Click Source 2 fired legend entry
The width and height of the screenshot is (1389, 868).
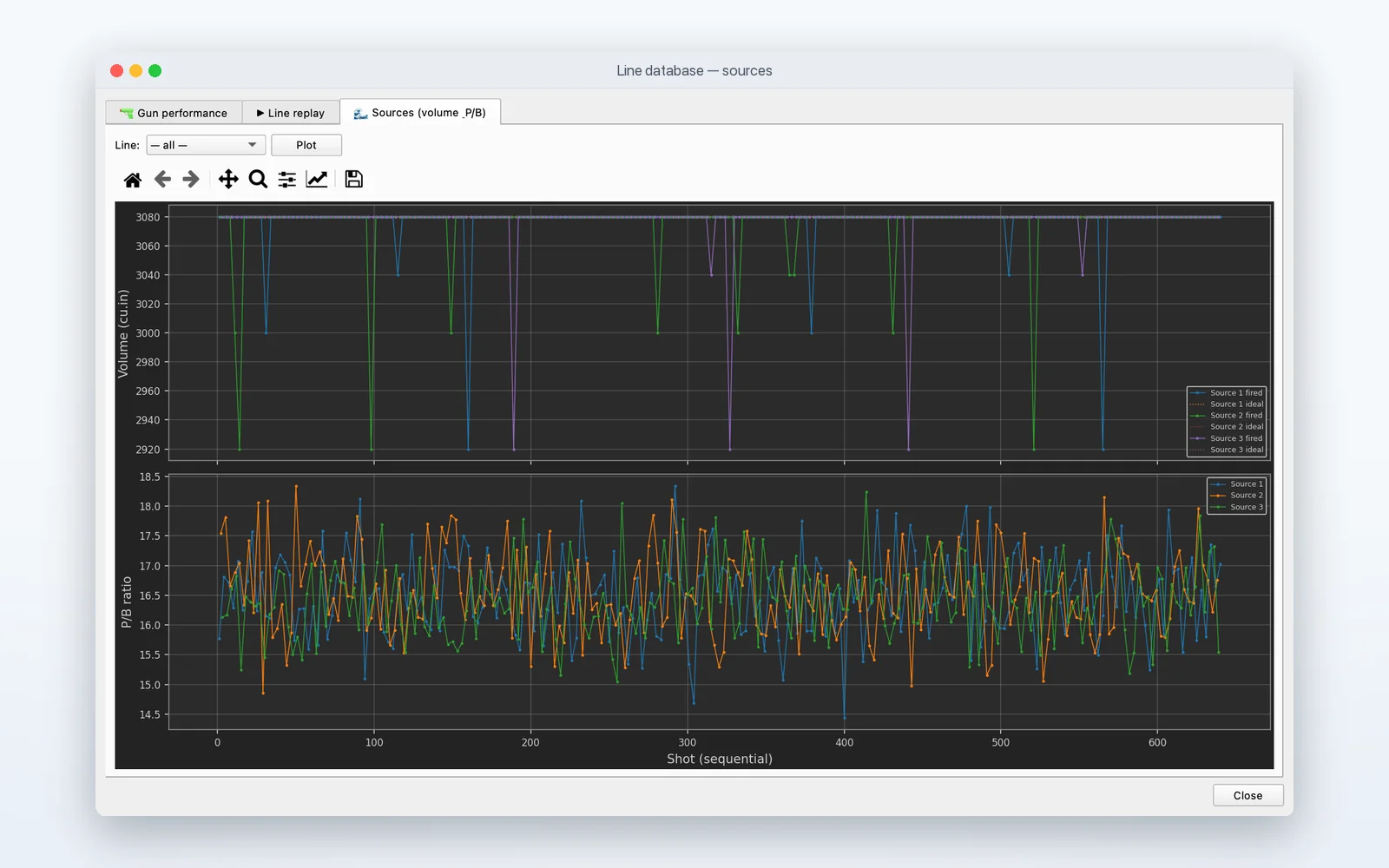(1227, 416)
